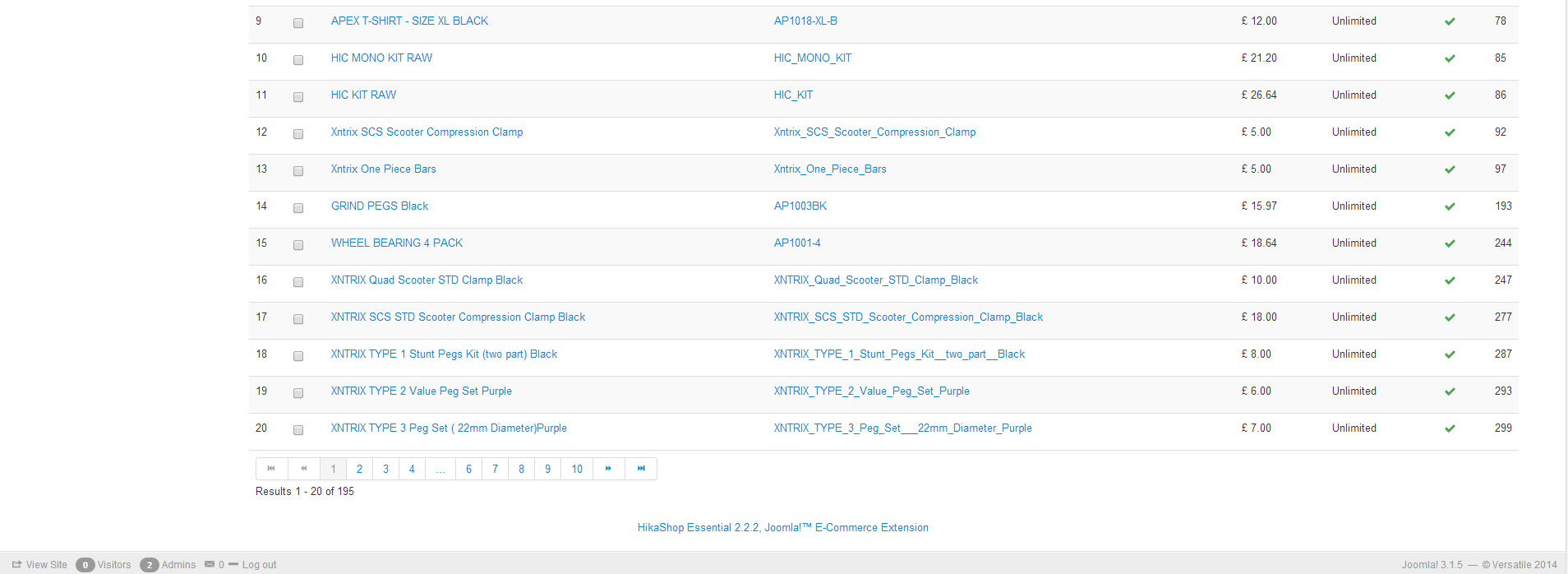Open WHEEL BEARING 4 PACK product
Image resolution: width=1568 pixels, height=574 pixels.
click(x=397, y=243)
